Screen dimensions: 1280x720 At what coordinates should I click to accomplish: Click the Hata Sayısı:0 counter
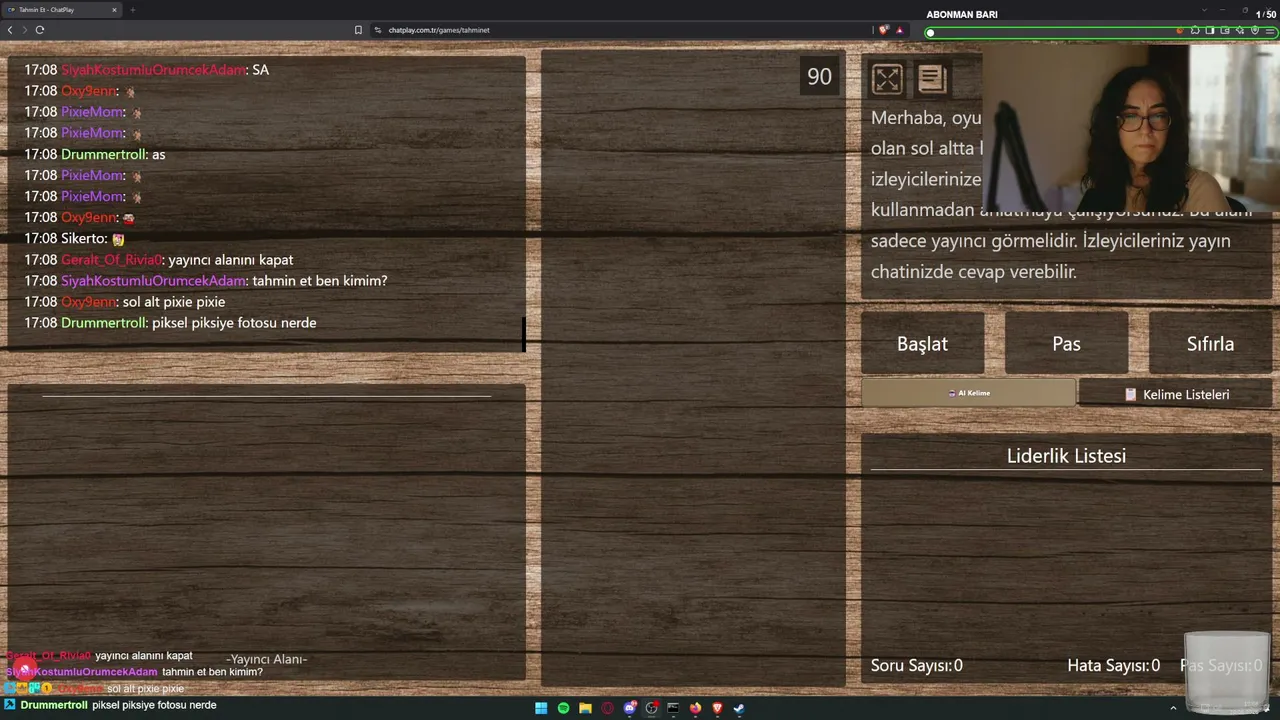(1114, 666)
